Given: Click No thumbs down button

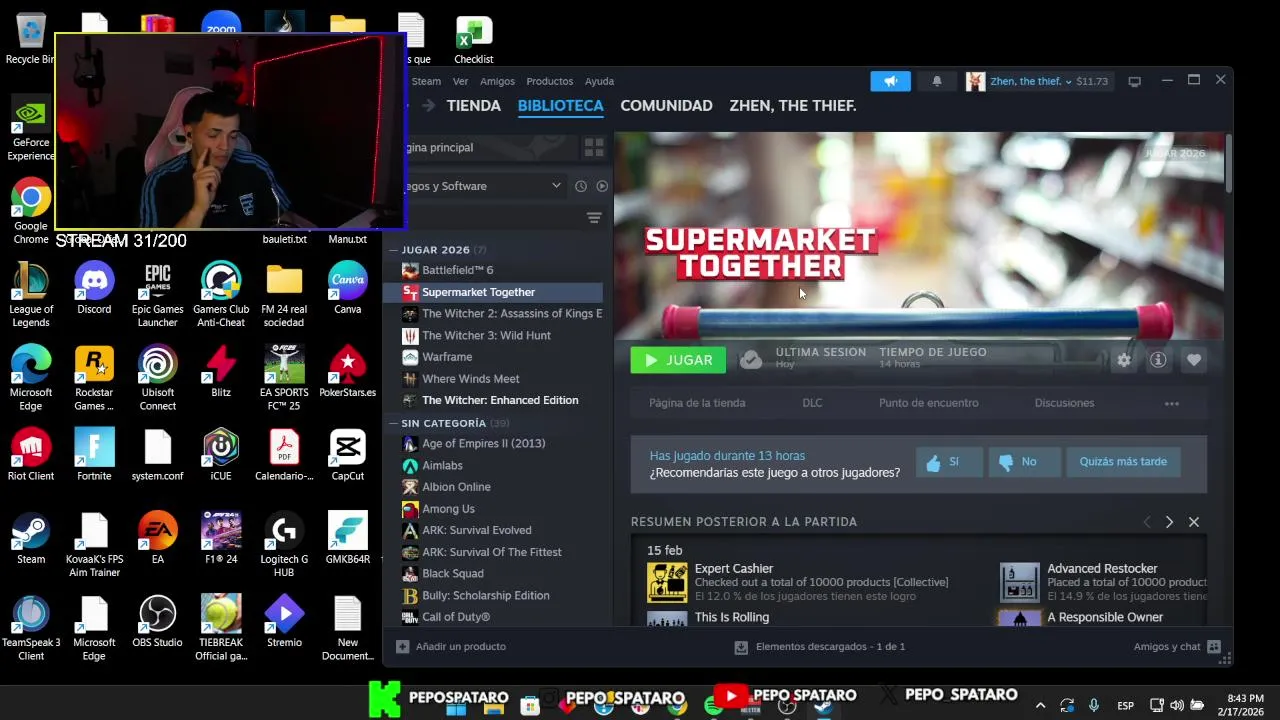Looking at the screenshot, I should tap(1024, 462).
